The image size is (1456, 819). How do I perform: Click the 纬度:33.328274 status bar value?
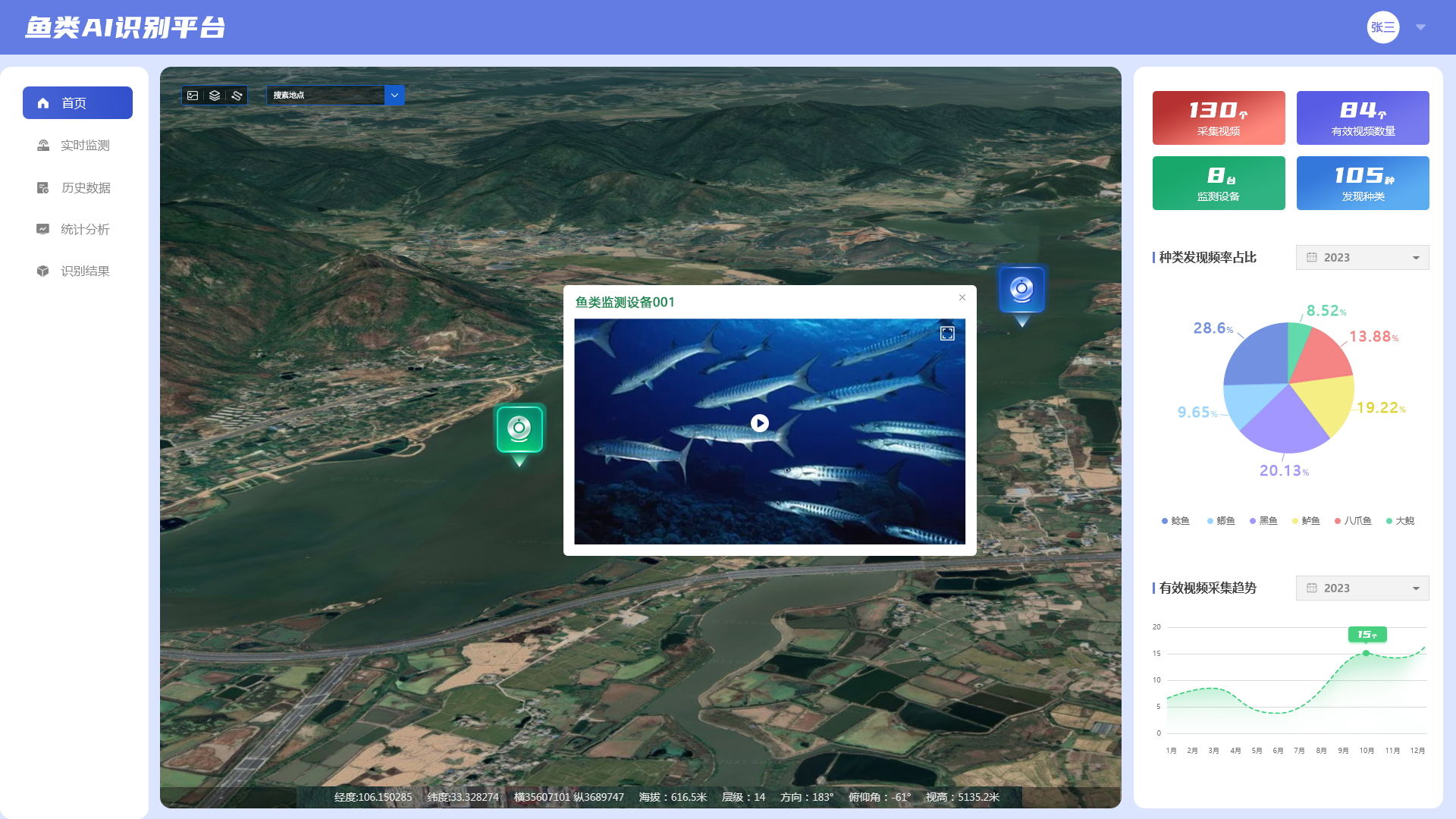463,797
